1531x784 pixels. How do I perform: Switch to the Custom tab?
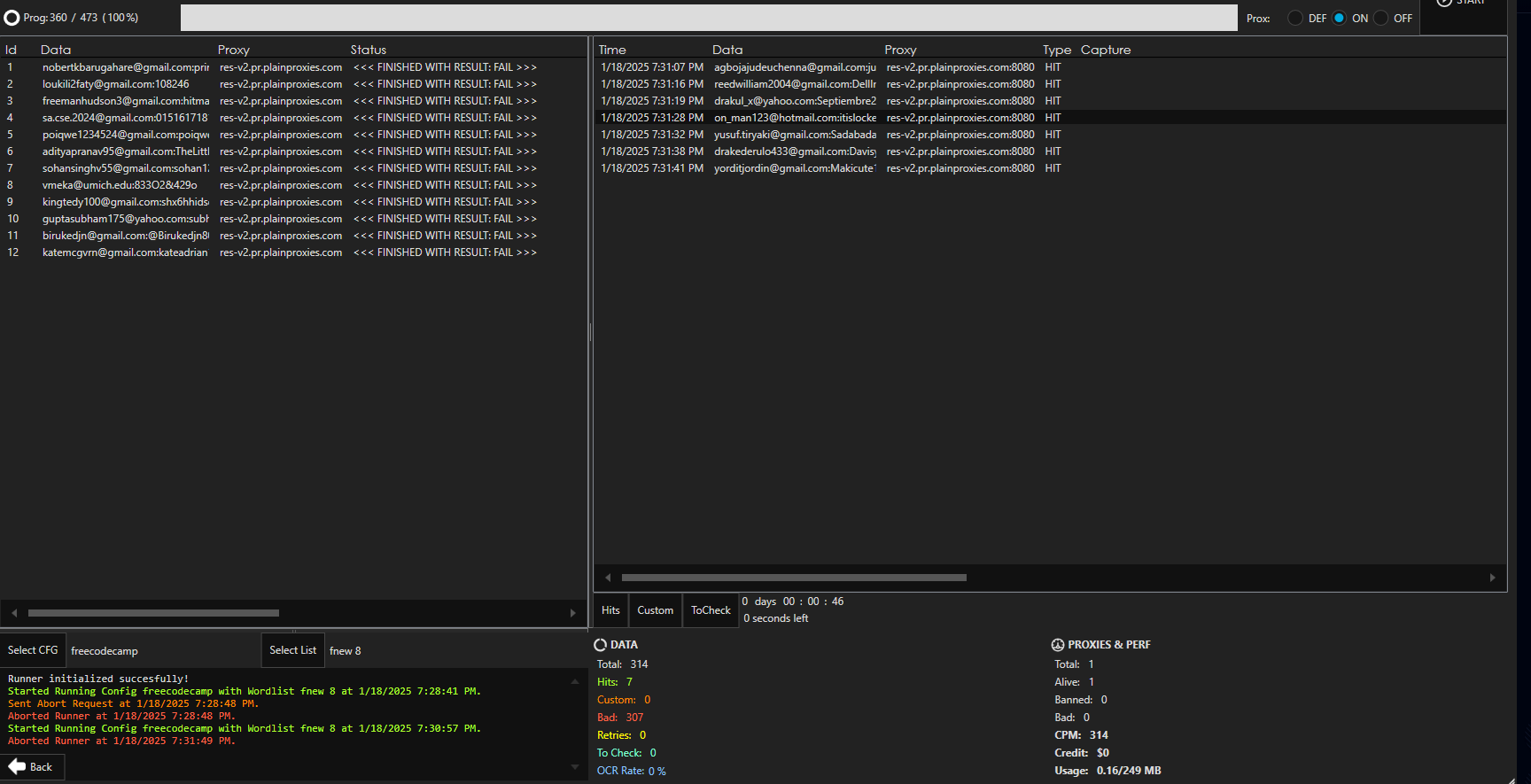tap(655, 610)
